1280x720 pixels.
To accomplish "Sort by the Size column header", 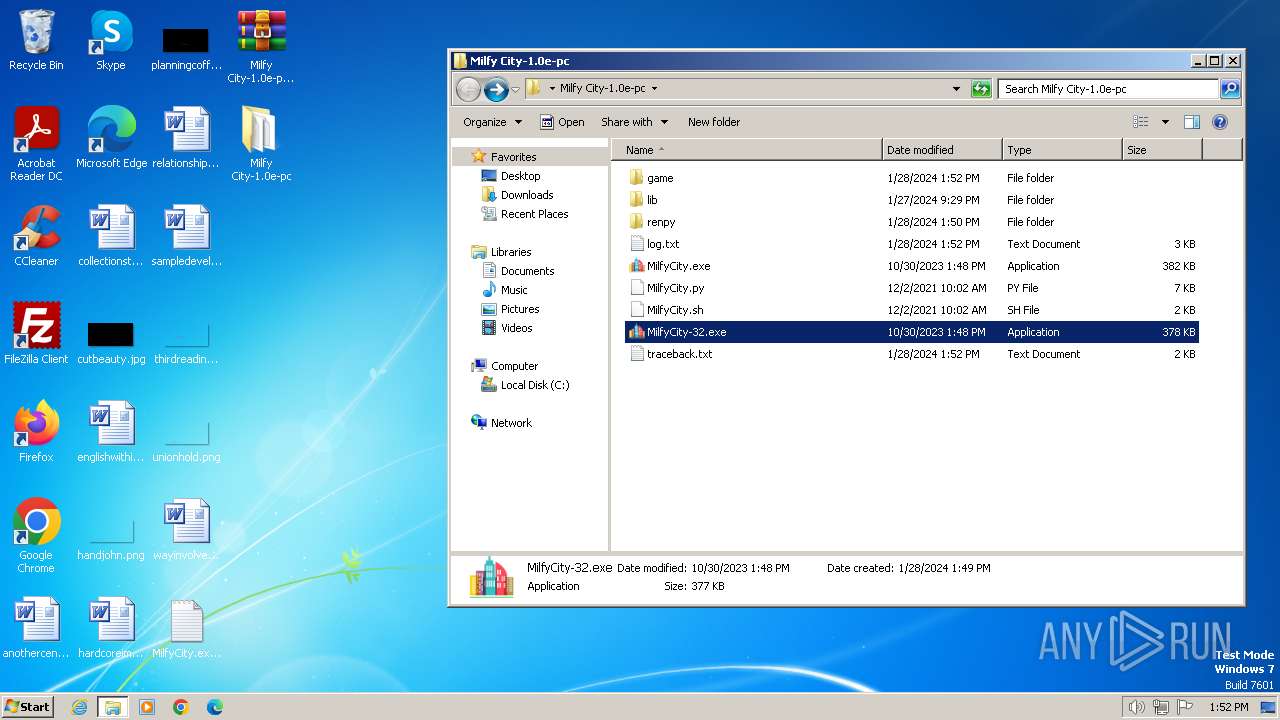I will [x=1162, y=150].
